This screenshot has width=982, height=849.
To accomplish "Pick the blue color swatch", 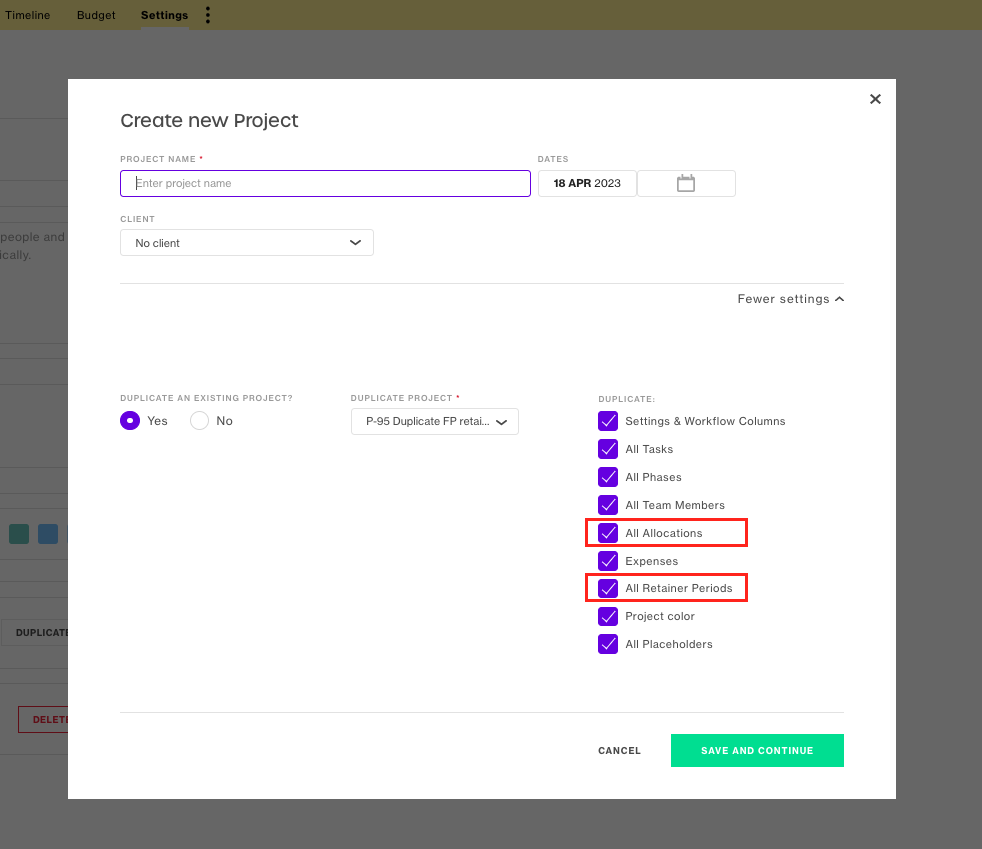I will [x=48, y=534].
